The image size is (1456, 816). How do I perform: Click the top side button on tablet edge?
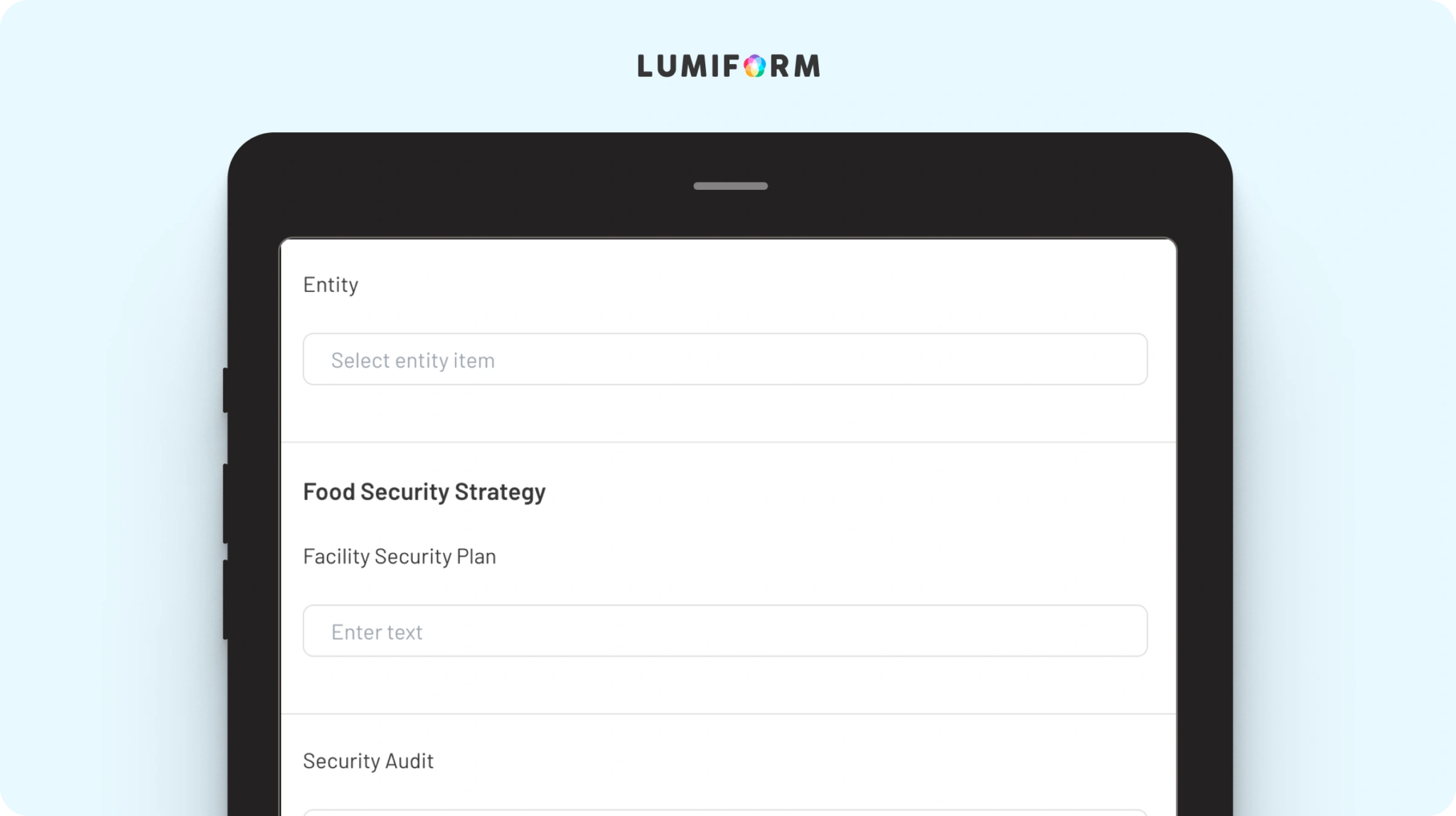225,390
